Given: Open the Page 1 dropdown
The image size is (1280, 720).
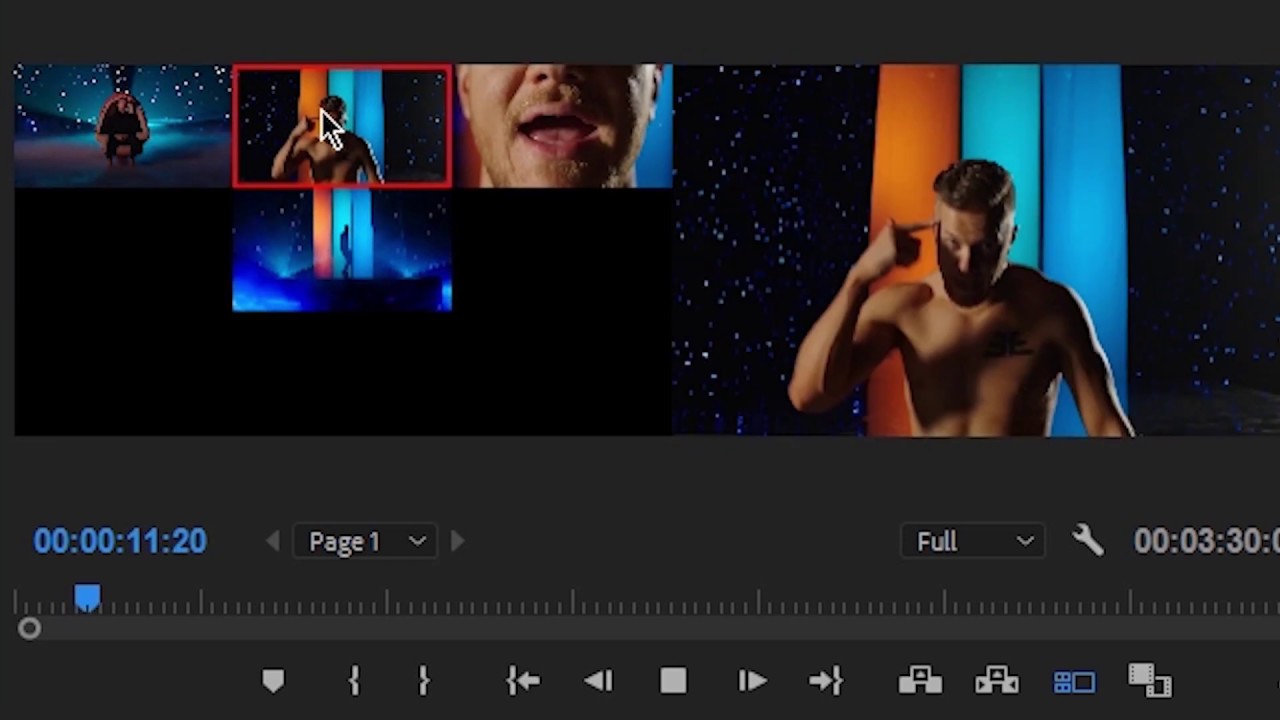Looking at the screenshot, I should pyautogui.click(x=366, y=541).
